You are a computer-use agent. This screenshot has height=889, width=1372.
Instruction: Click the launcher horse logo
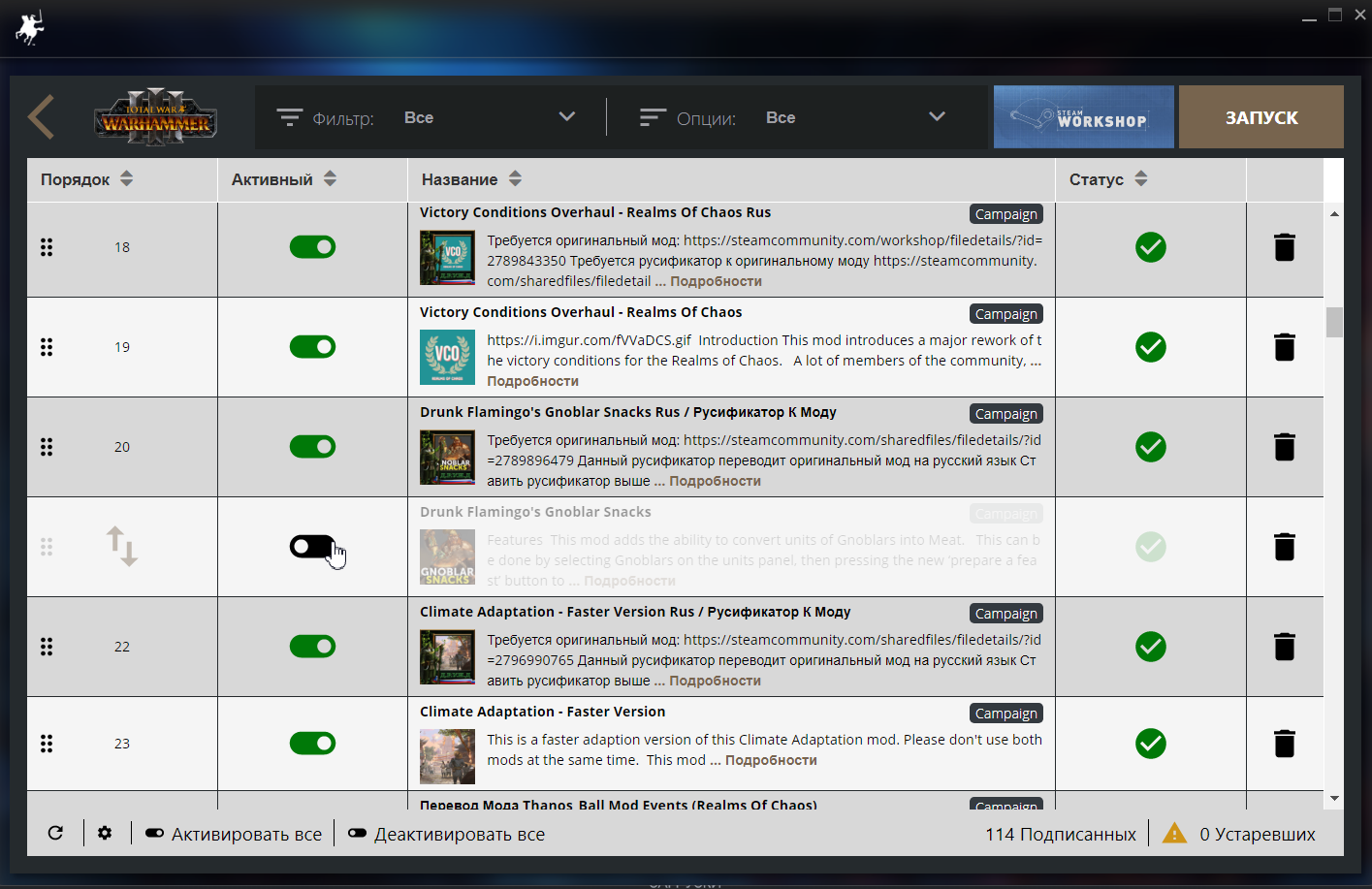click(x=29, y=27)
